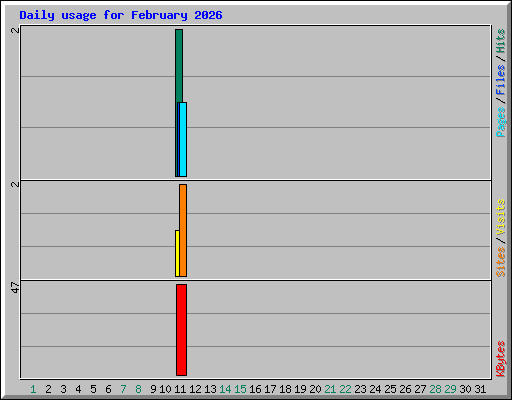The image size is (512, 400).
Task: Click day 30 on the date axis
Action: 465,389
